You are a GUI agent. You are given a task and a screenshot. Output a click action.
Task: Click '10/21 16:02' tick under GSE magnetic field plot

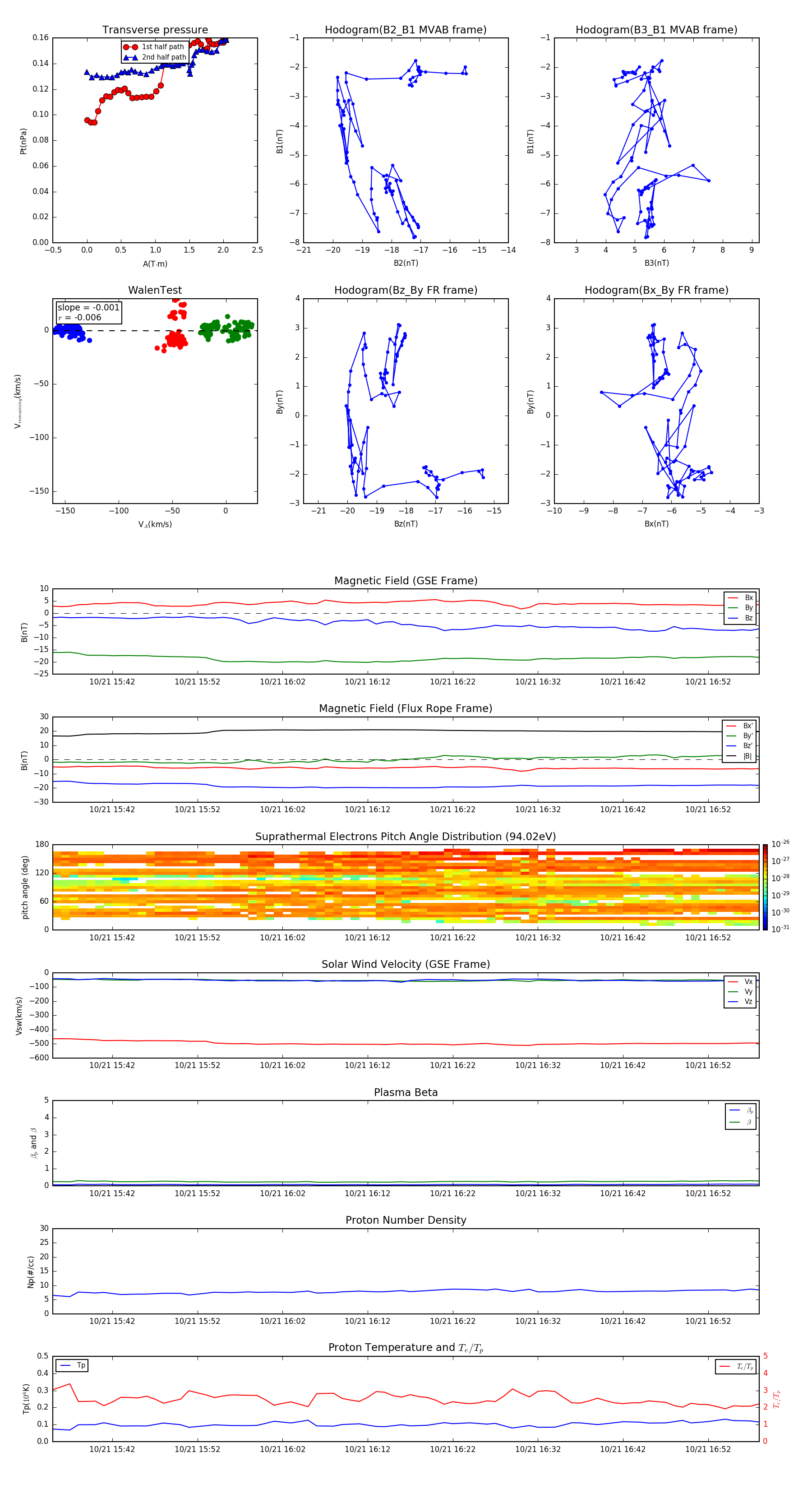tap(282, 682)
